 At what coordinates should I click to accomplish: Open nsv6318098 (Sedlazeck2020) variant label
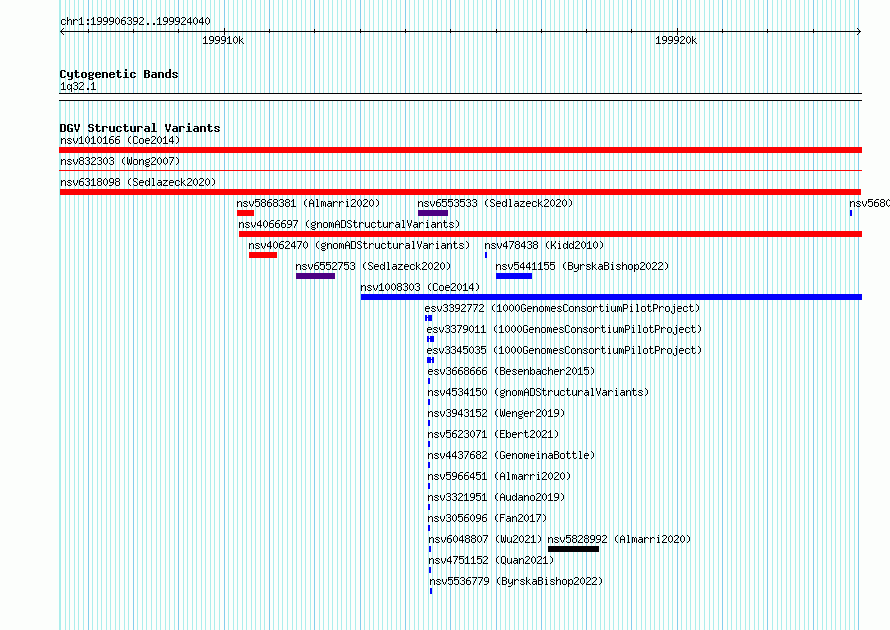138,182
